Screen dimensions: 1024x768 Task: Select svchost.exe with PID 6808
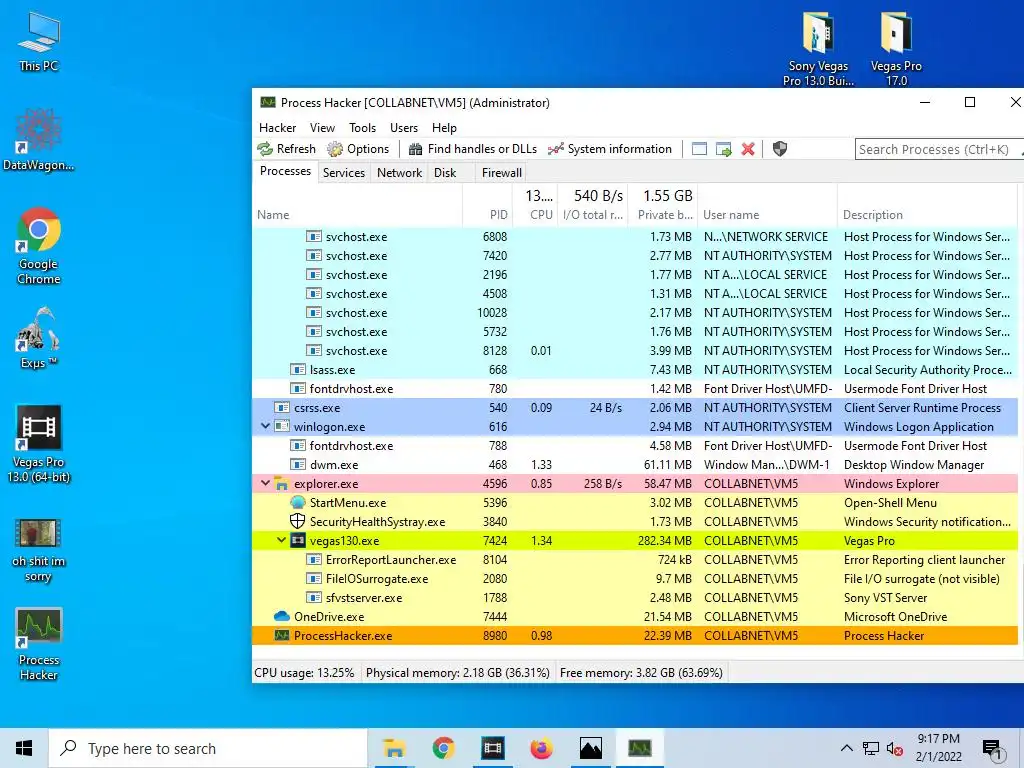point(635,236)
